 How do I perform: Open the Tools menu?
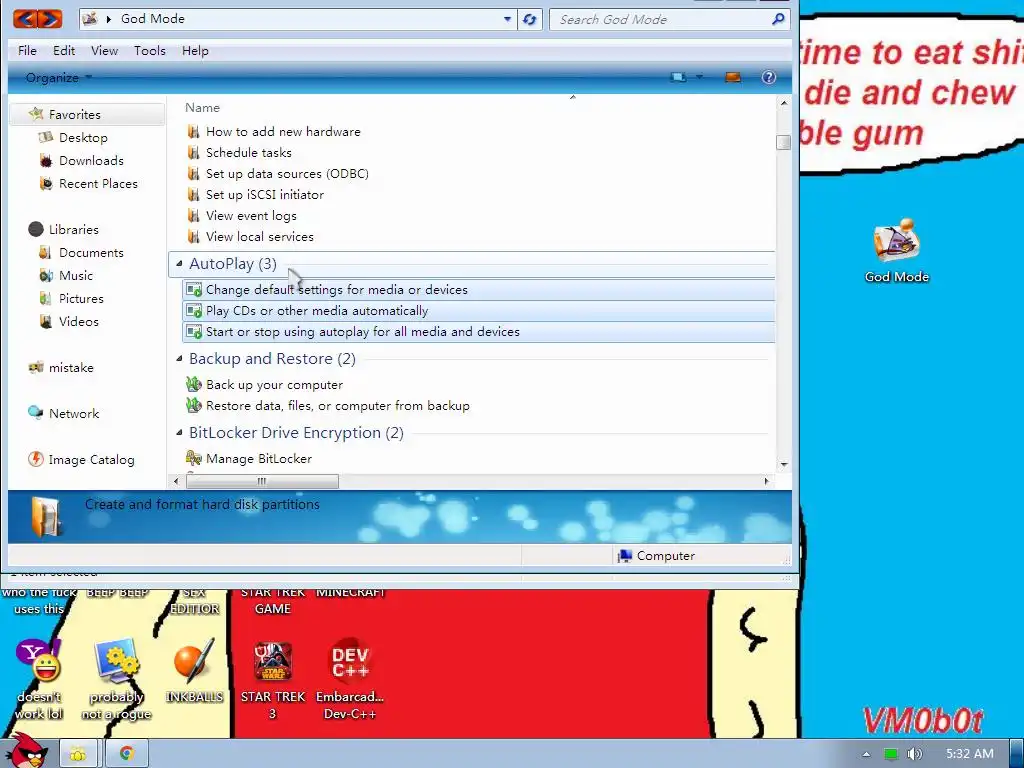150,50
